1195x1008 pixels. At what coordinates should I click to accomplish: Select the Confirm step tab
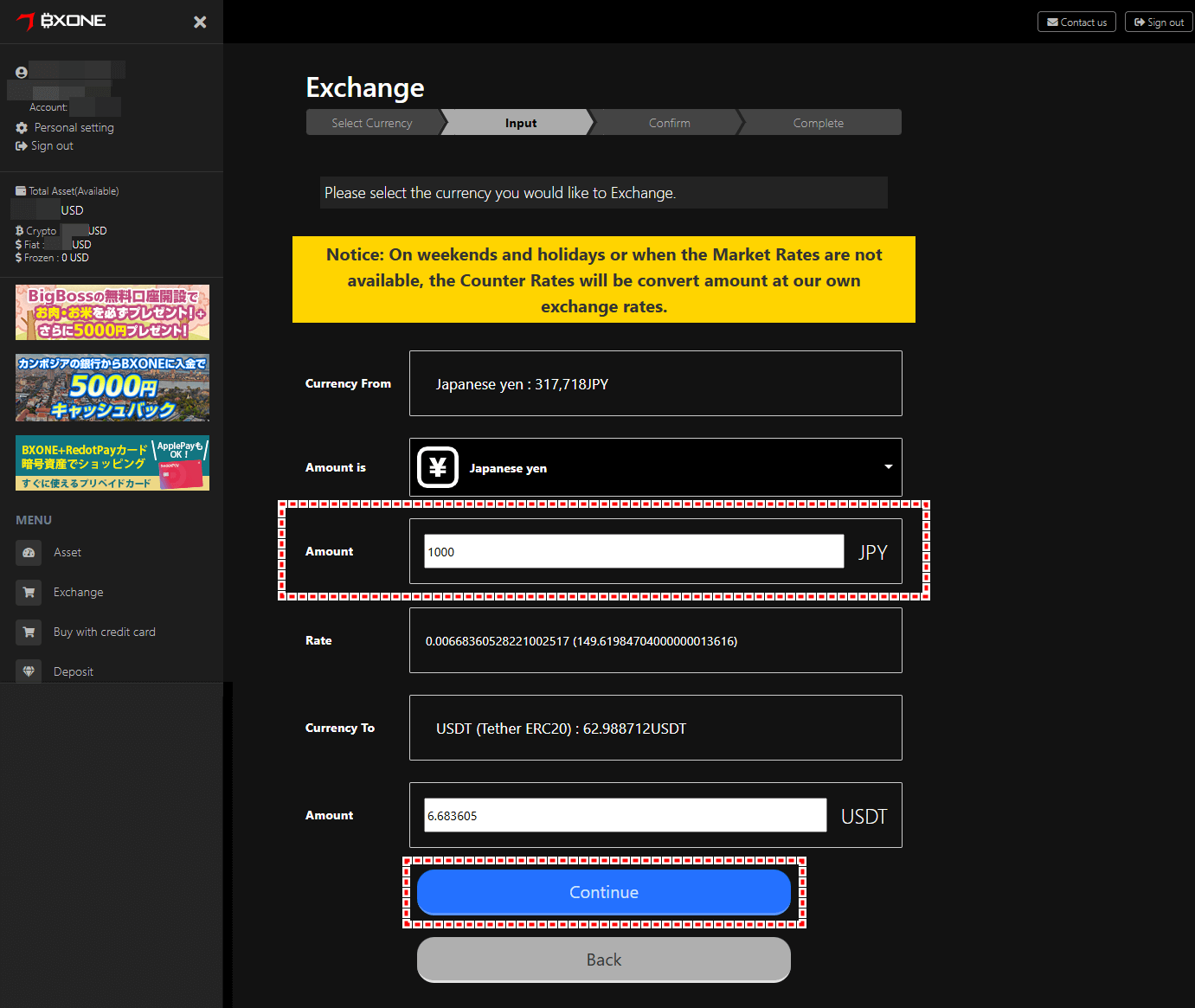pos(670,123)
